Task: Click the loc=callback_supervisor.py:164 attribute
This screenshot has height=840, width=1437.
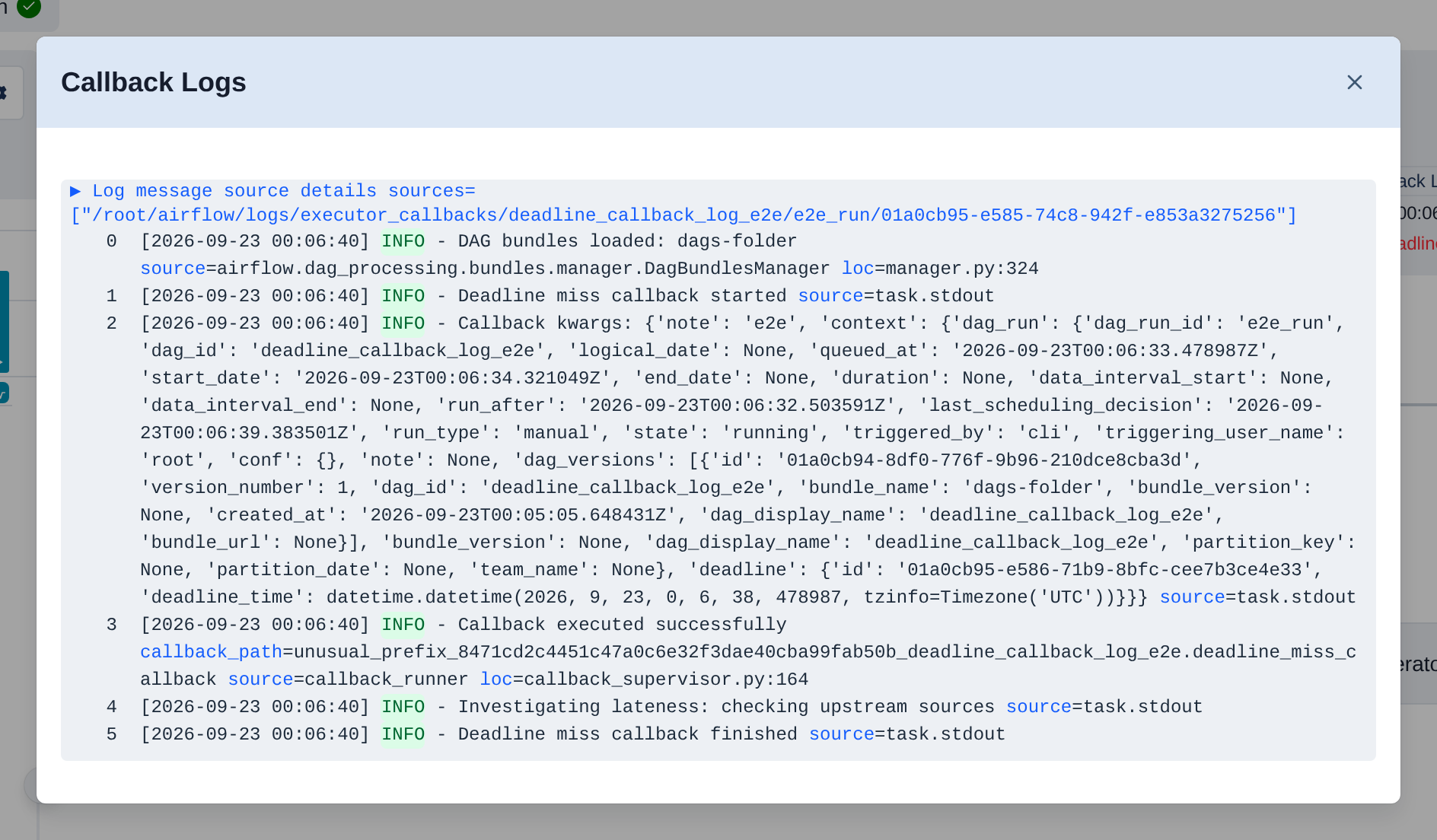Action: coord(644,679)
